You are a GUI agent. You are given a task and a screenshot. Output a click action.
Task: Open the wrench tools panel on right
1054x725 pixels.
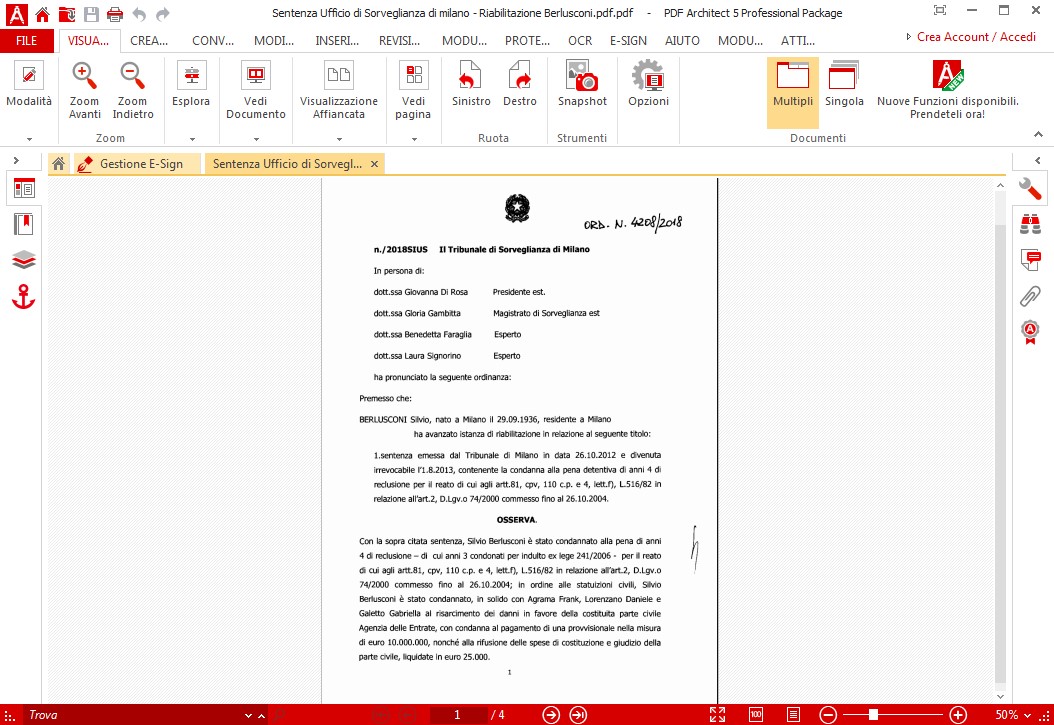[1030, 189]
